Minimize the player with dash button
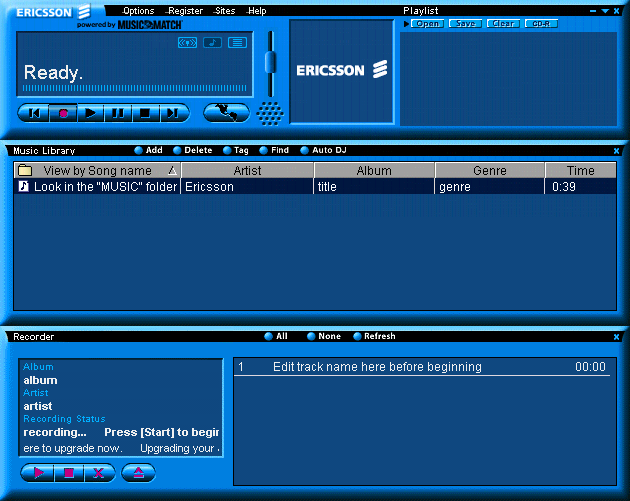630x501 pixels. [x=593, y=11]
